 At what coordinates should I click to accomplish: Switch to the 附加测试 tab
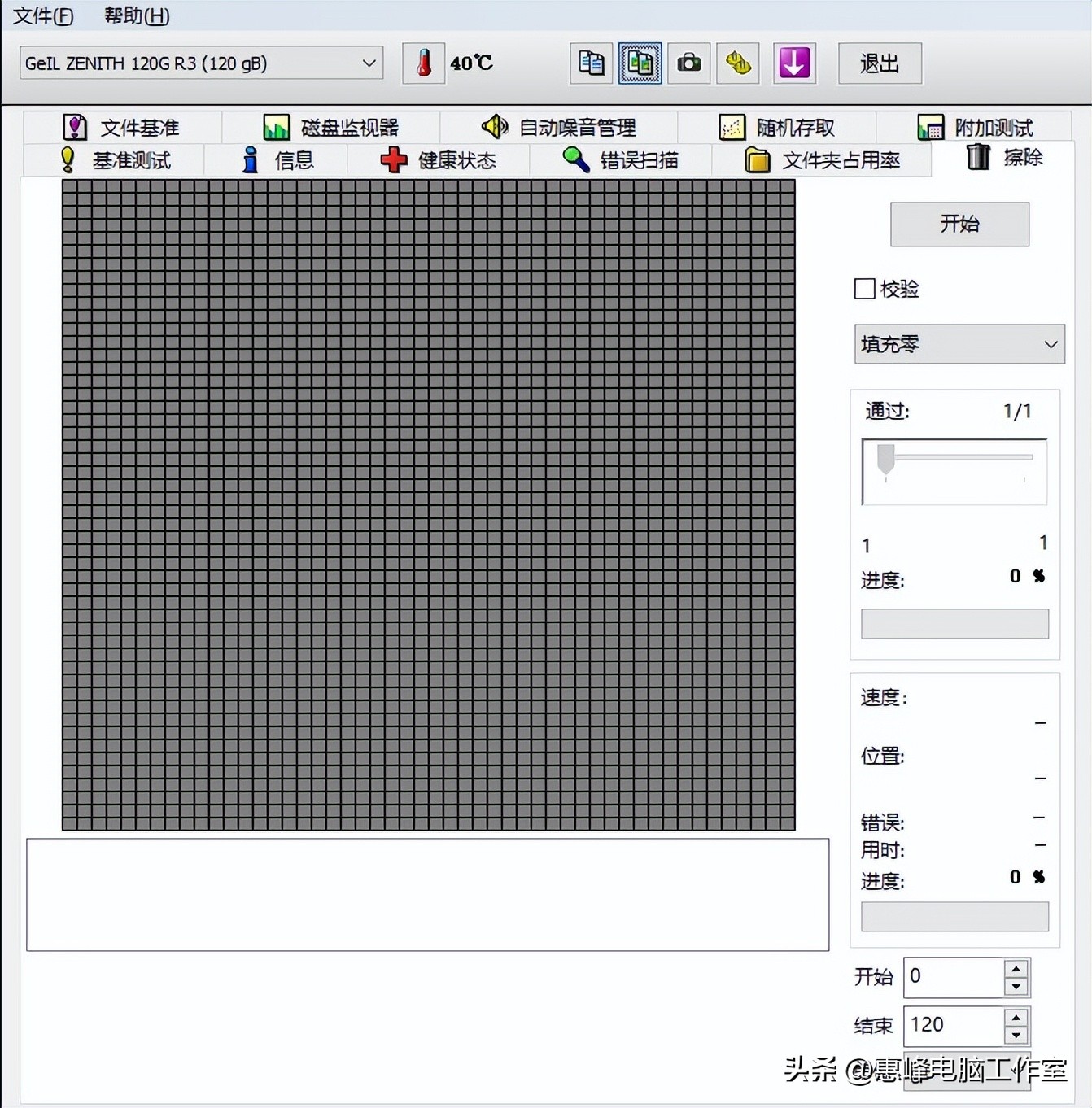(975, 127)
